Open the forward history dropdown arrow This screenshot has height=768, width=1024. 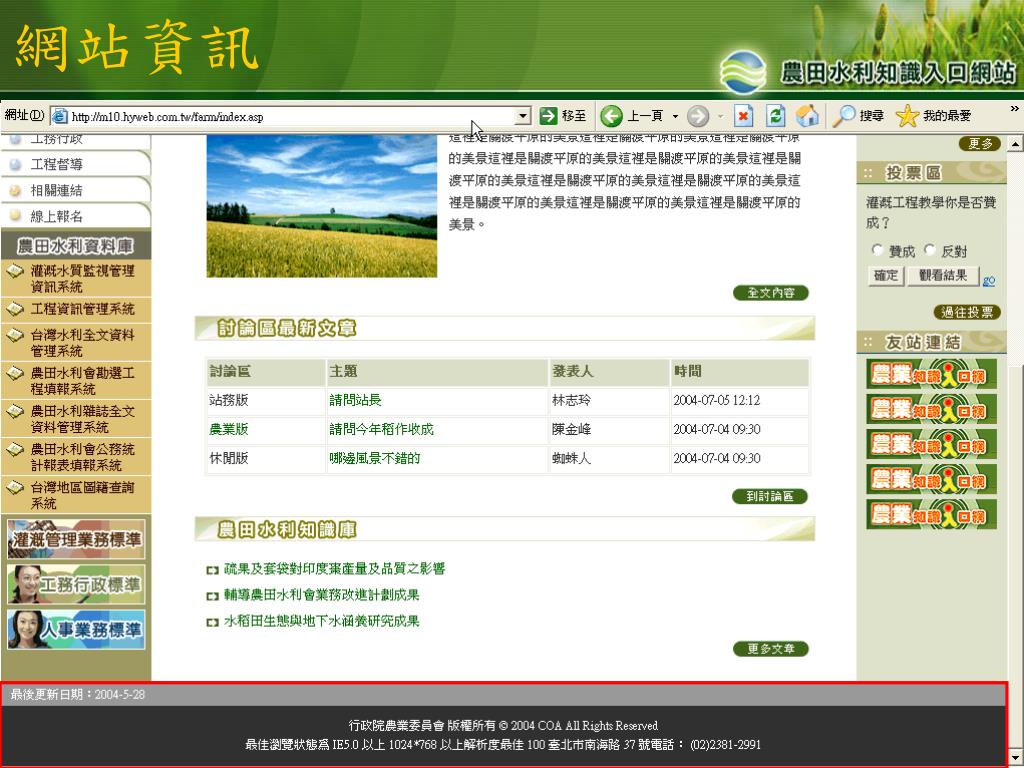point(720,117)
